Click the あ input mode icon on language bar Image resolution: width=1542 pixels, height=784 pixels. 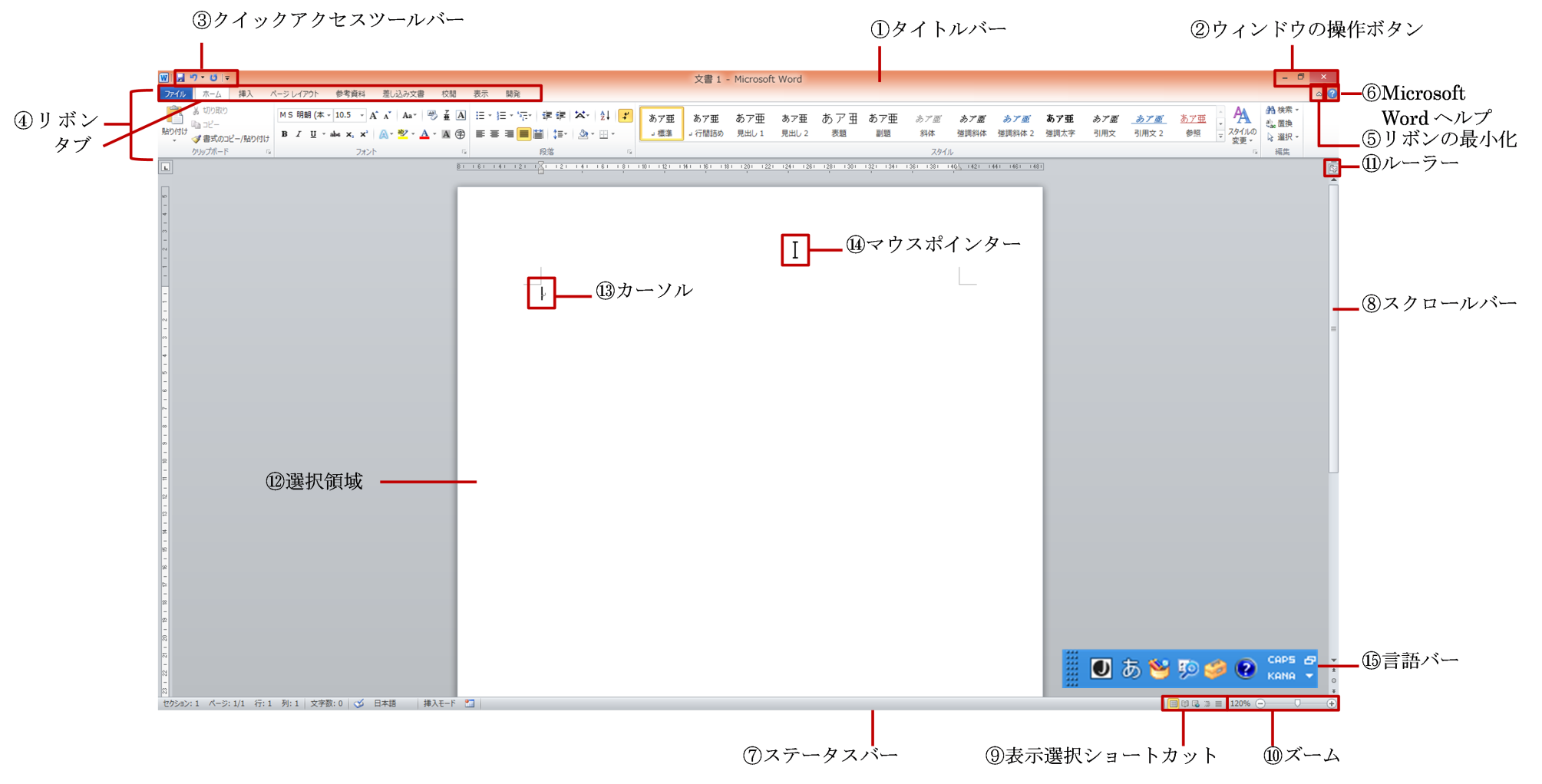pyautogui.click(x=1131, y=669)
